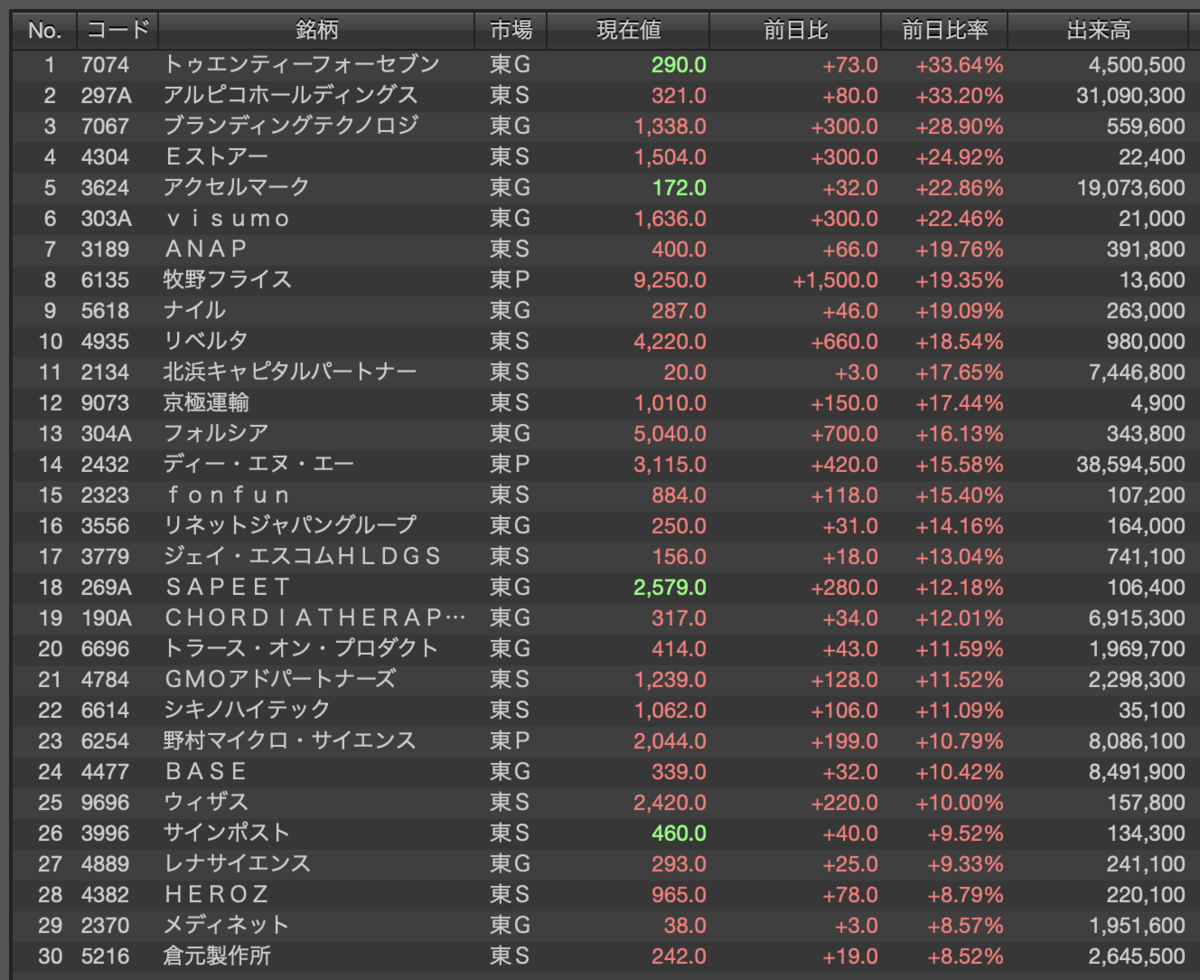Select the fonfun stock name
This screenshot has width=1200, height=980.
click(228, 494)
